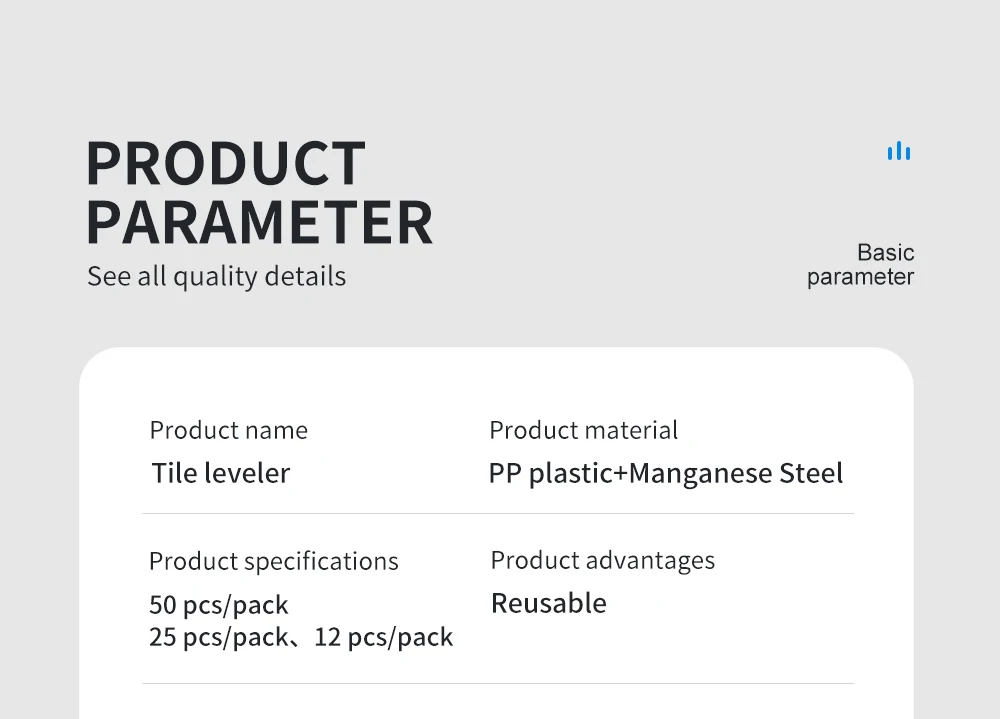Click the blue bar chart icon
The image size is (1000, 719).
[x=899, y=151]
